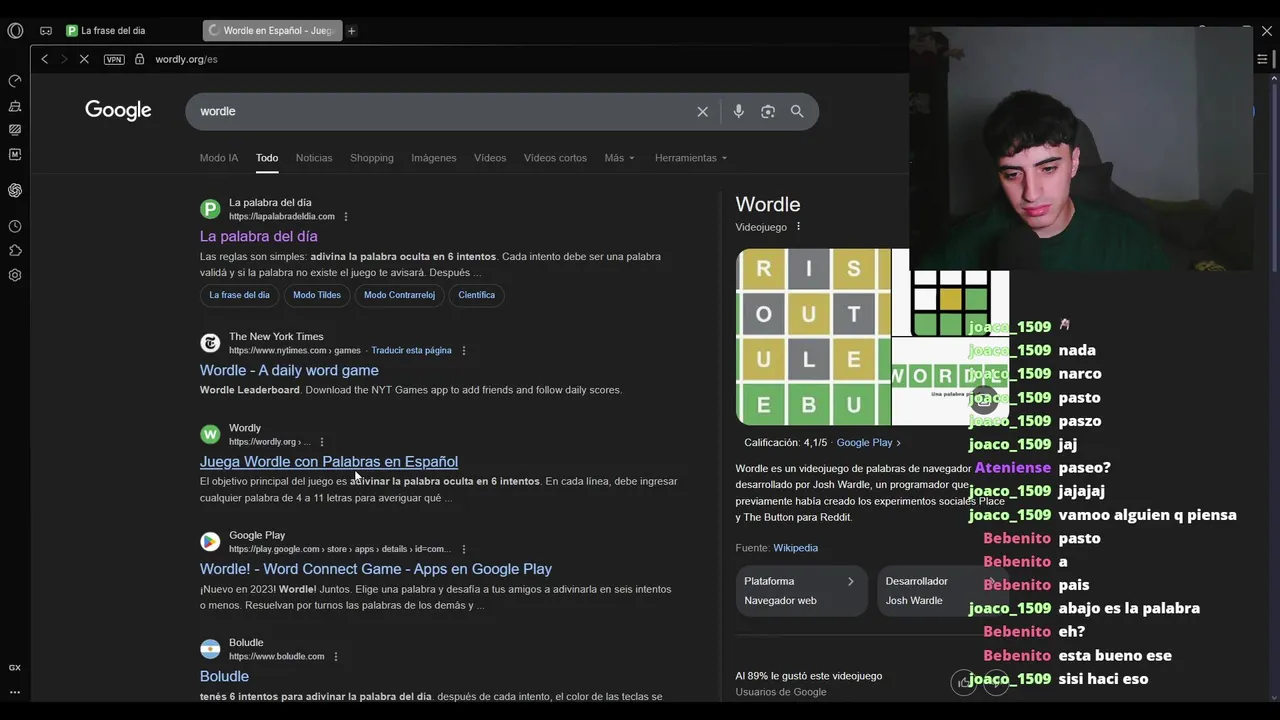Click the Google logo
The image size is (1280, 720).
pos(118,111)
